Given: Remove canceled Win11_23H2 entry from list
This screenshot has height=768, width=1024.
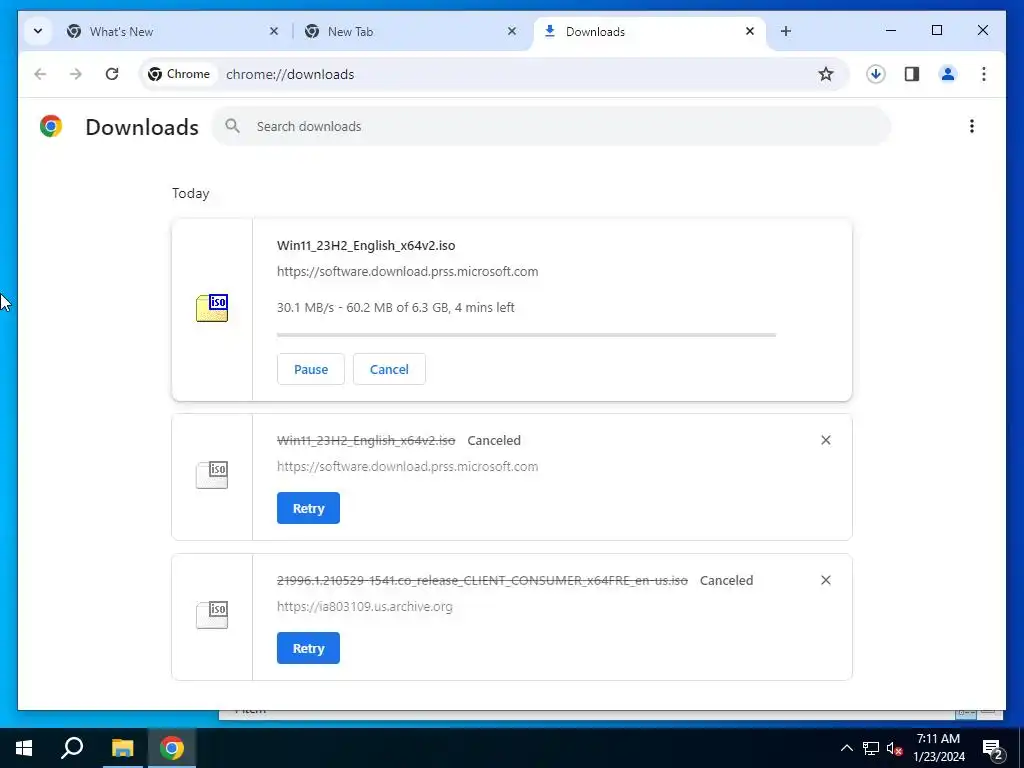Looking at the screenshot, I should (825, 440).
